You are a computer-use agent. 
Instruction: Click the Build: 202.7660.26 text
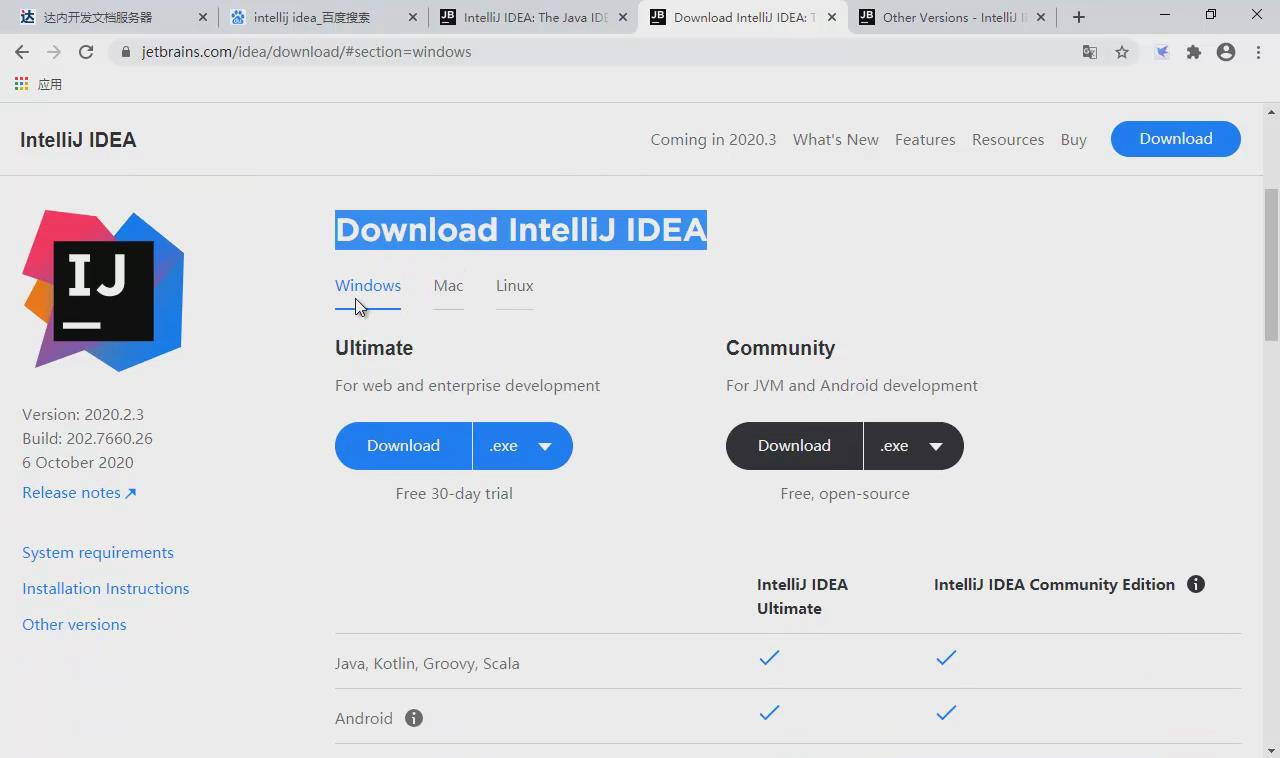click(x=88, y=439)
